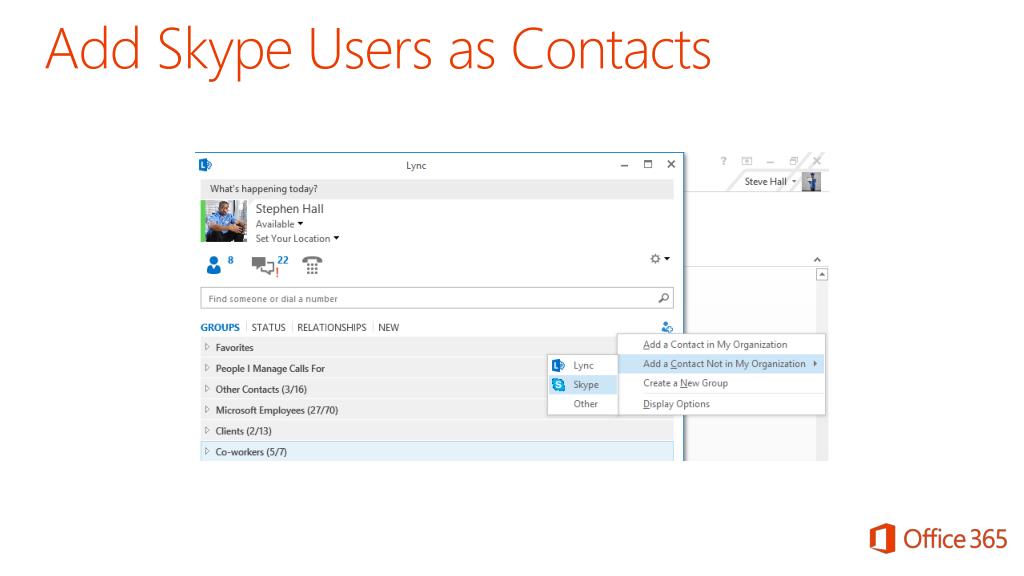1024x576 pixels.
Task: Open the Conversations icon showing 22
Action: pyautogui.click(x=264, y=265)
